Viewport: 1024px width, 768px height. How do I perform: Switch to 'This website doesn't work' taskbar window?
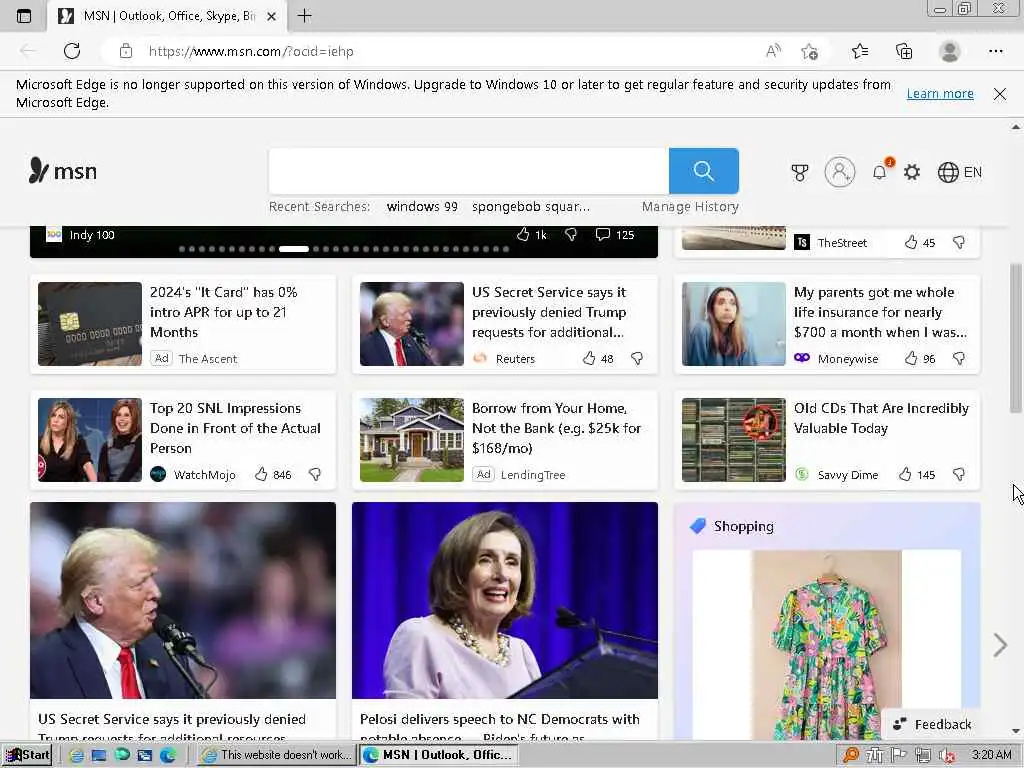pyautogui.click(x=276, y=755)
